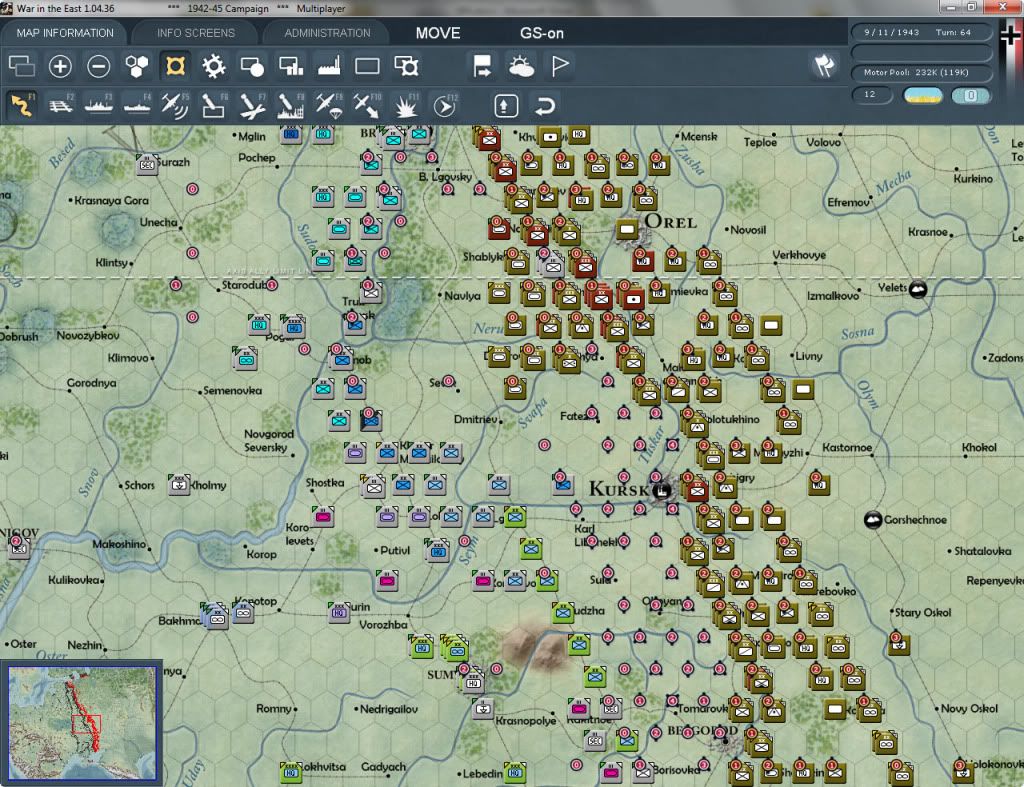Show the weather map icon
The image size is (1024, 787).
pos(520,66)
